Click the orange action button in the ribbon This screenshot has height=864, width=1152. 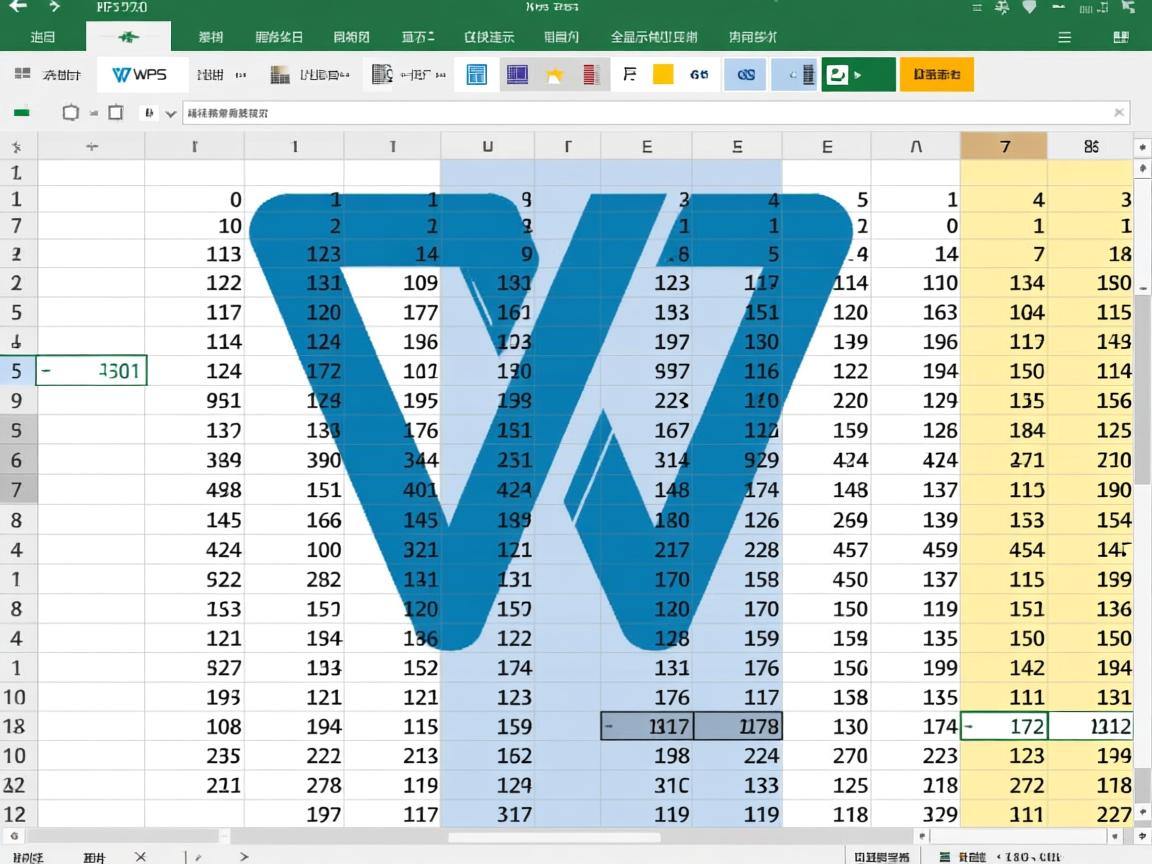[x=936, y=74]
